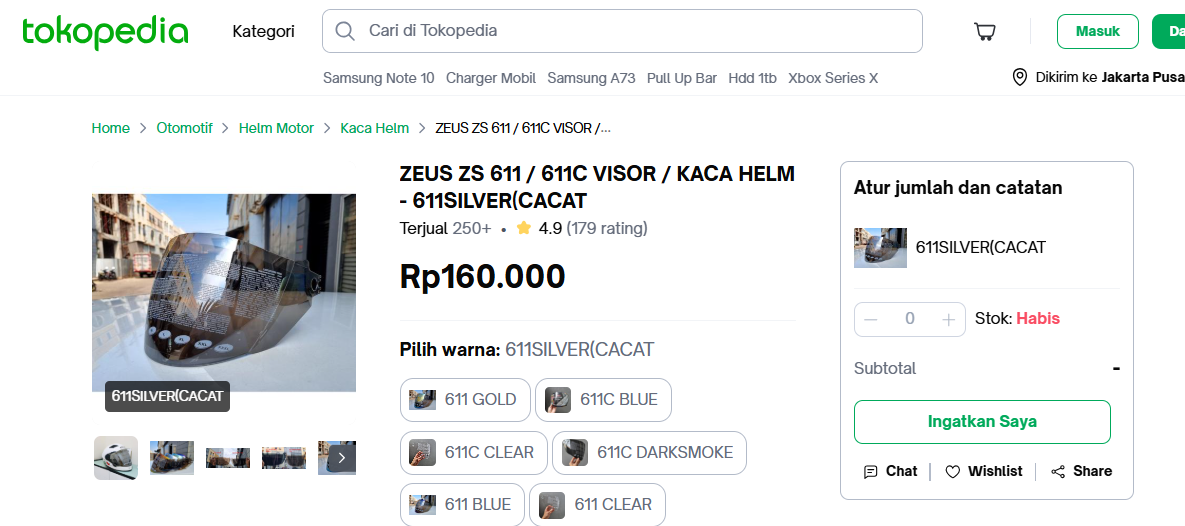Select the 611 GOLD color variant
This screenshot has height=526, width=1185.
tap(464, 400)
